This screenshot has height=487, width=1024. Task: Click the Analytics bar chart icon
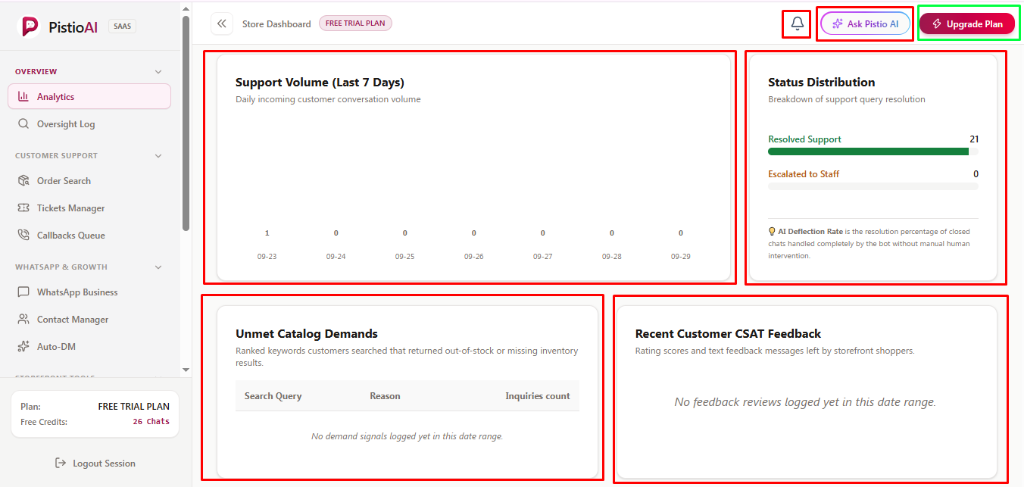(x=24, y=97)
